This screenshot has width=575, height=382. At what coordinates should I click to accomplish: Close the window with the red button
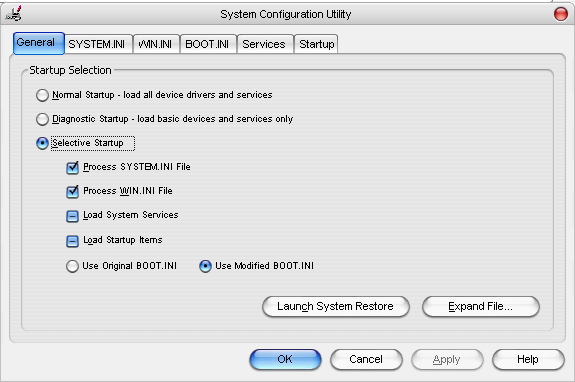click(560, 14)
